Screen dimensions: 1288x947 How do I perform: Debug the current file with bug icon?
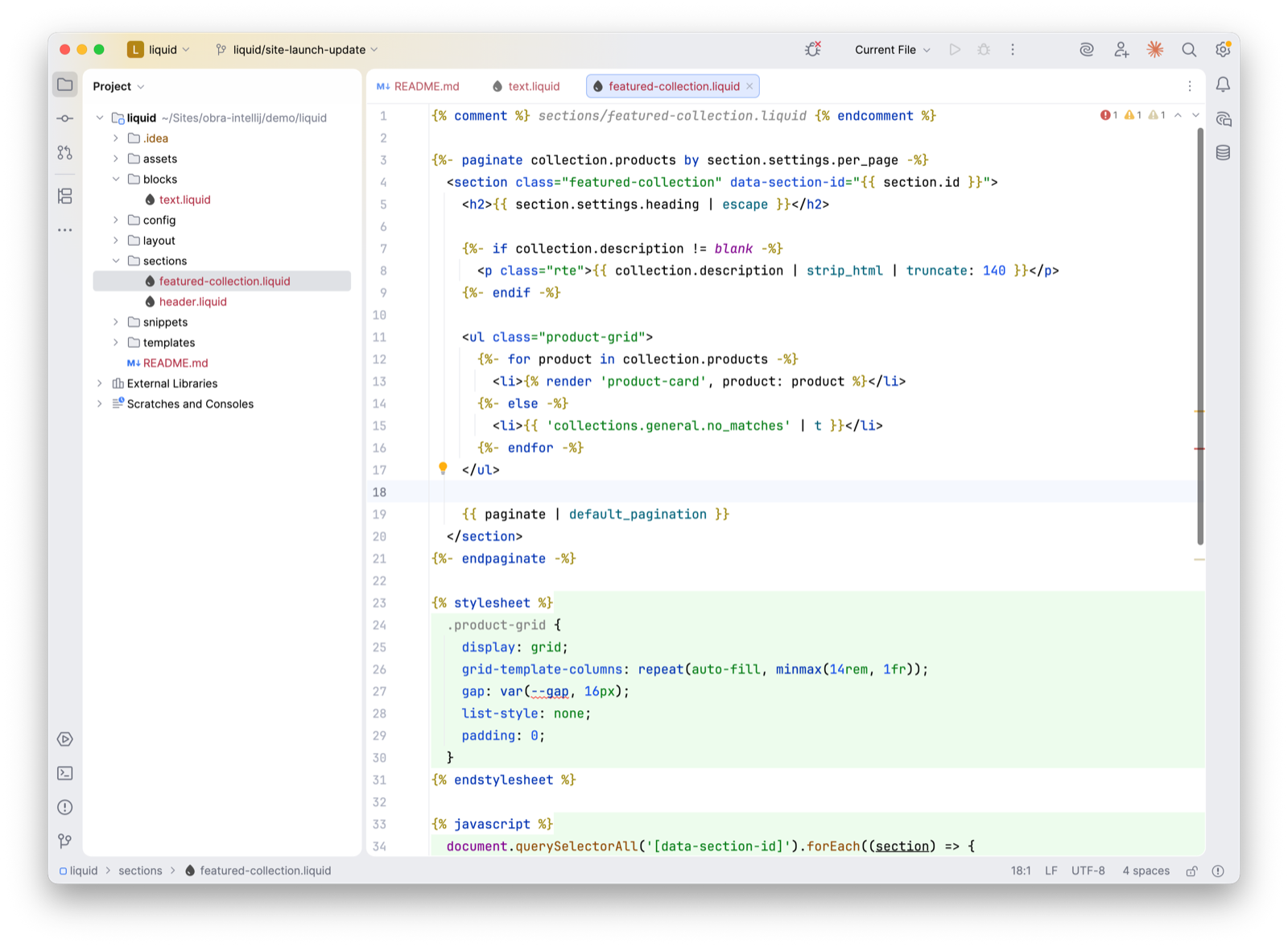984,49
